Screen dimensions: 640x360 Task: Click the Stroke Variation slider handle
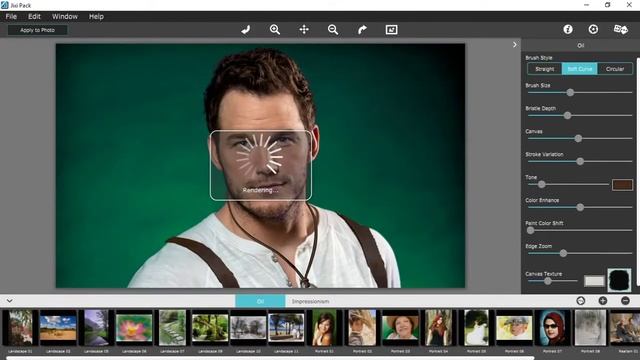580,162
